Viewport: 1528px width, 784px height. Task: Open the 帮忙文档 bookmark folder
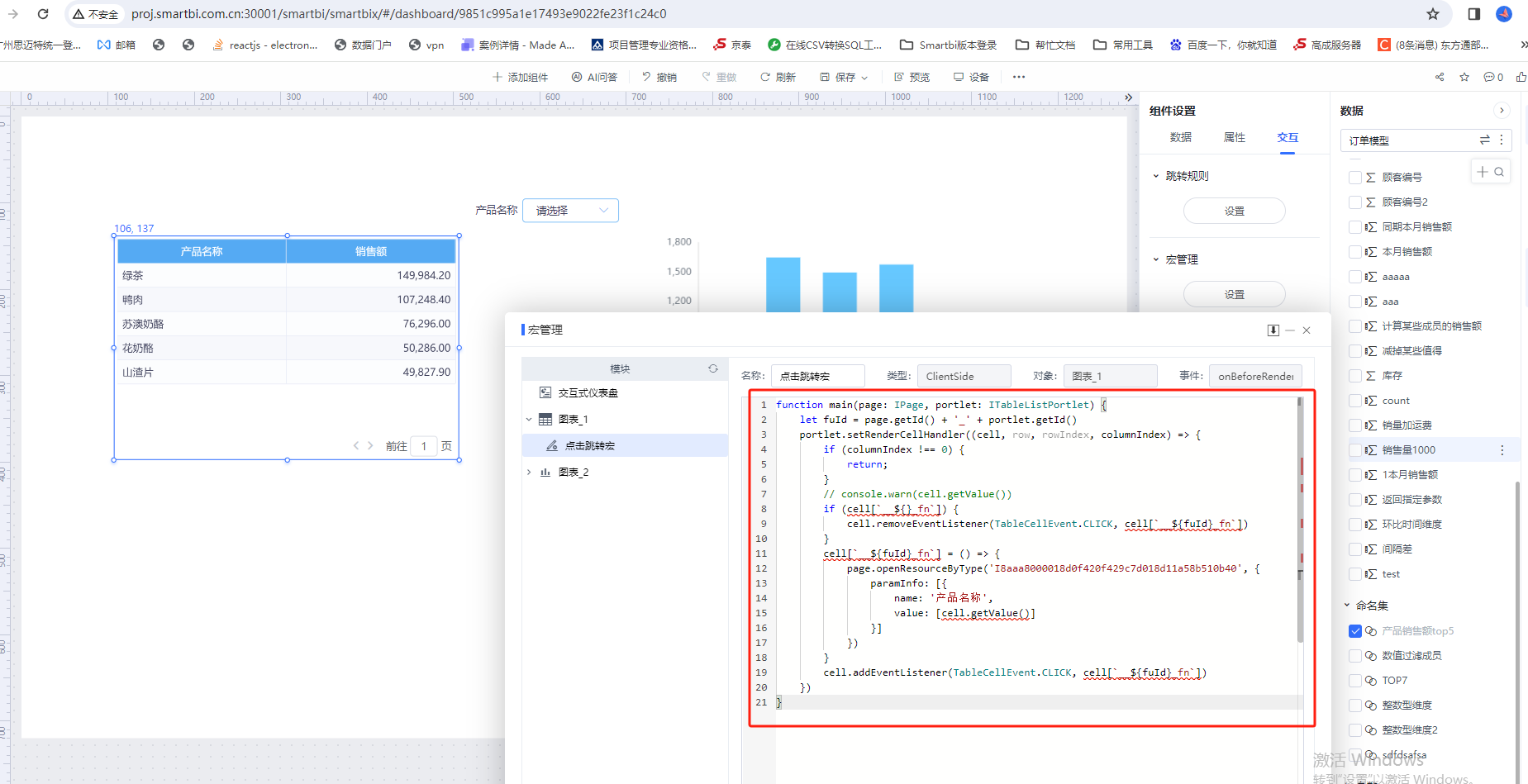click(1045, 45)
